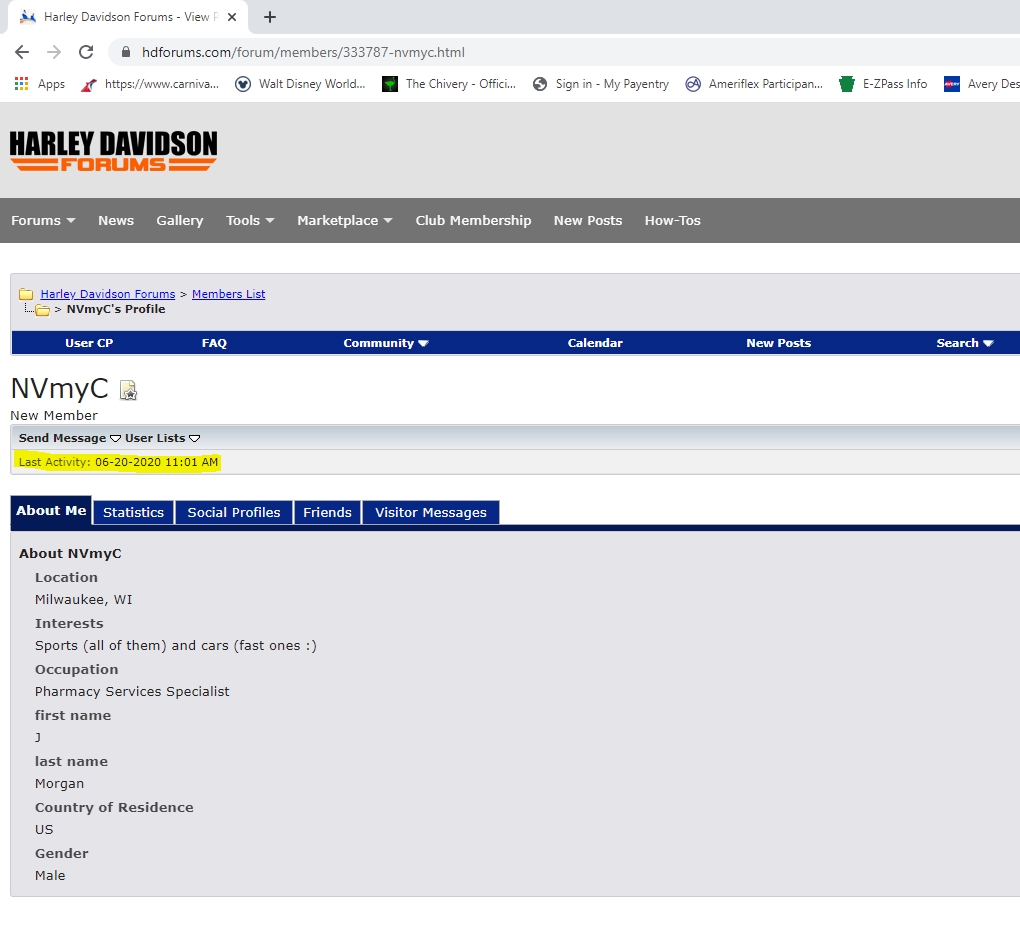Expand the Tools dropdown menu
Image resolution: width=1020 pixels, height=935 pixels.
click(249, 220)
